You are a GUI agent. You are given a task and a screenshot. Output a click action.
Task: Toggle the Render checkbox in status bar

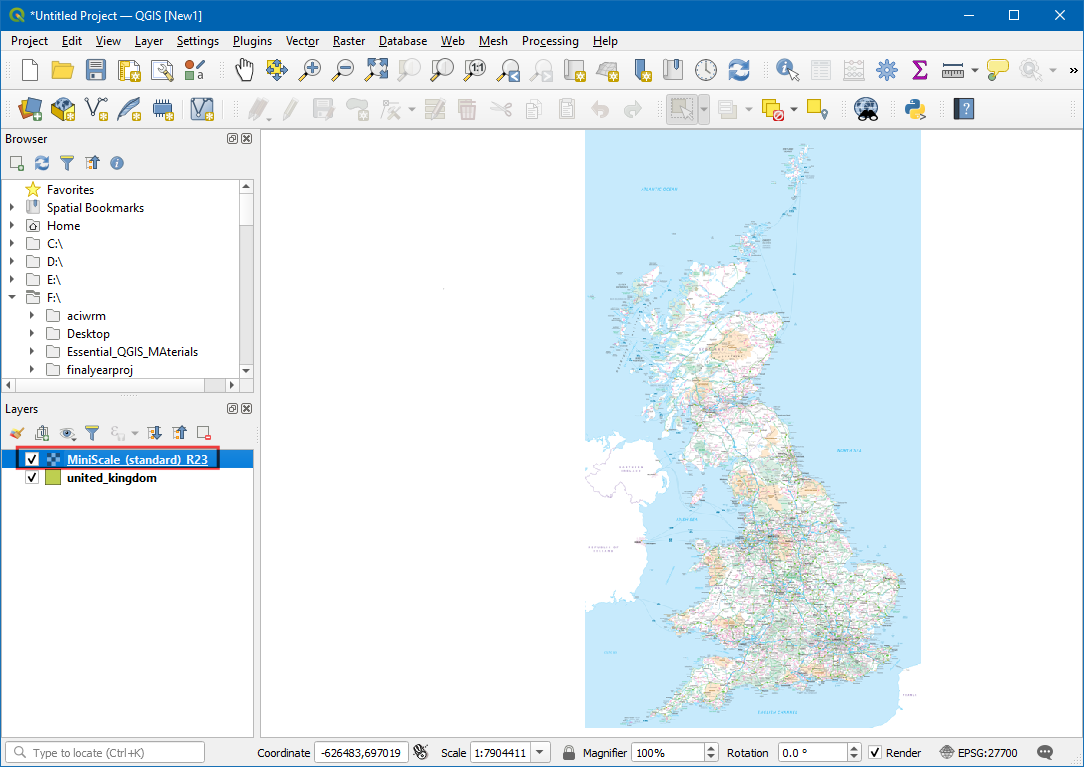point(875,753)
